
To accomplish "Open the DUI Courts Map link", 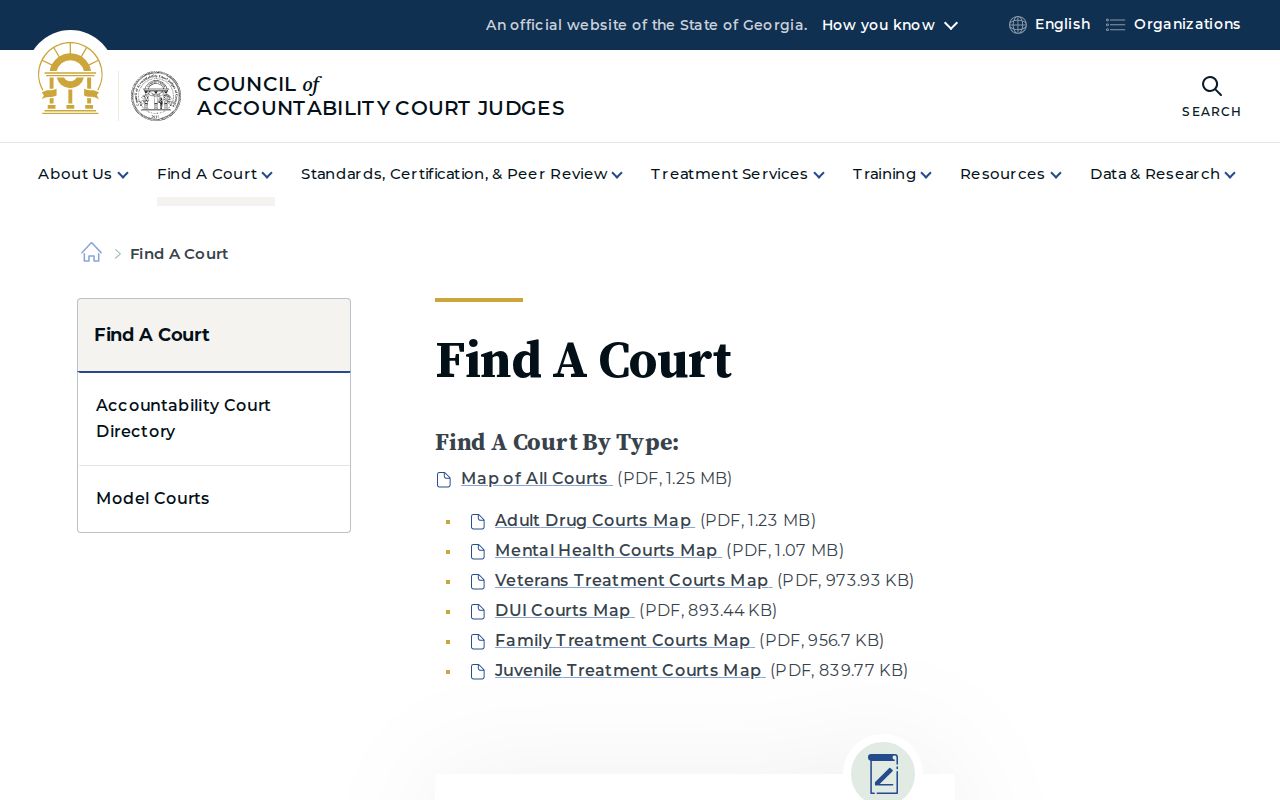I will click(x=563, y=610).
